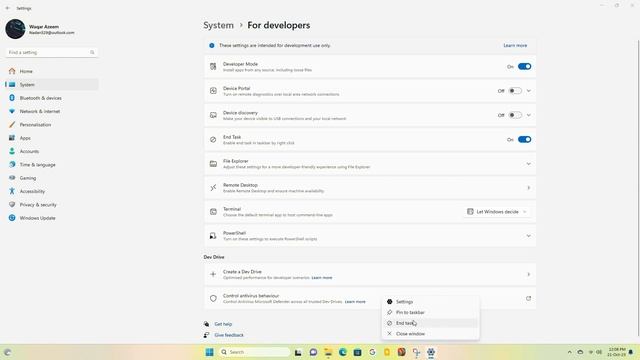The width and height of the screenshot is (640, 360).
Task: Open the Remote Desktop page arrow
Action: click(x=529, y=188)
